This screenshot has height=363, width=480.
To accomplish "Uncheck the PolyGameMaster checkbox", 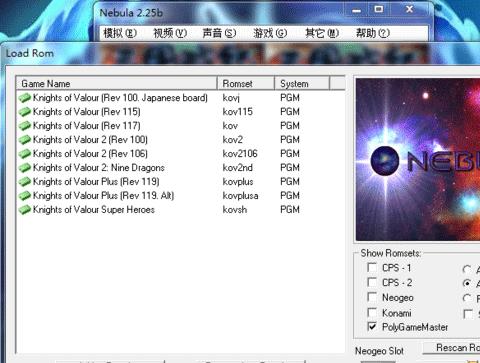I will (372, 326).
